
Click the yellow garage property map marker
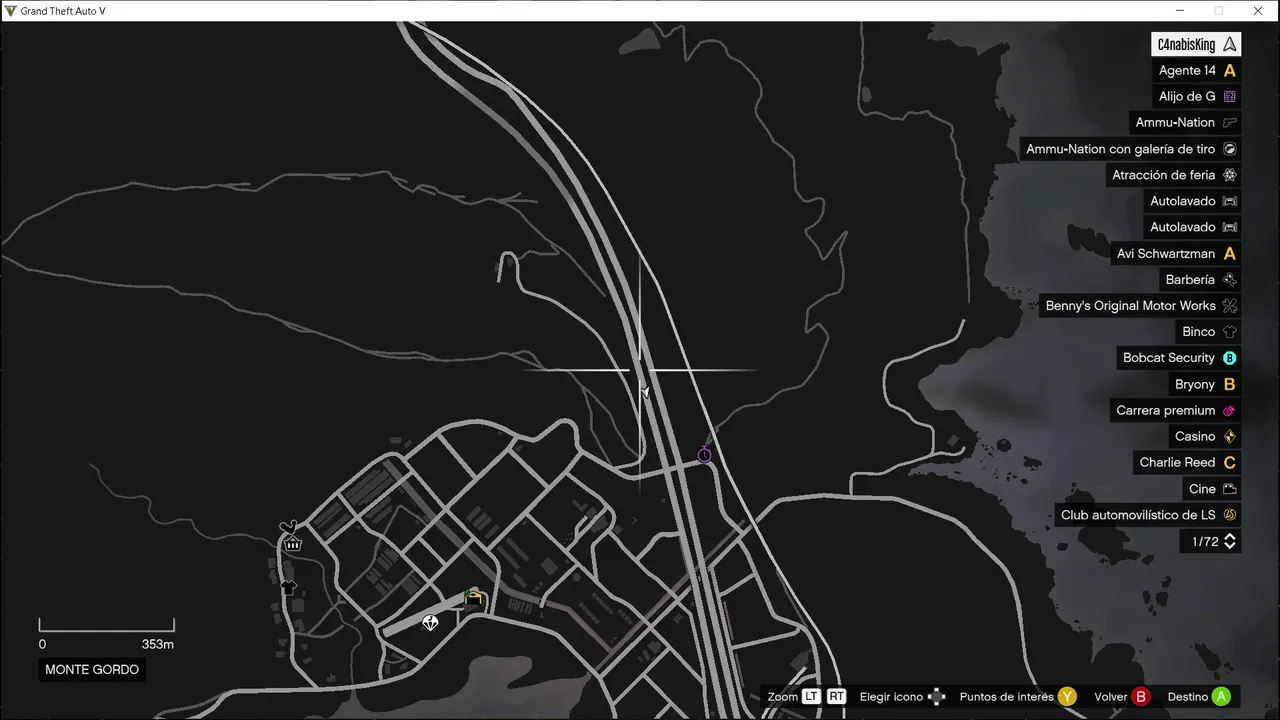click(x=473, y=597)
